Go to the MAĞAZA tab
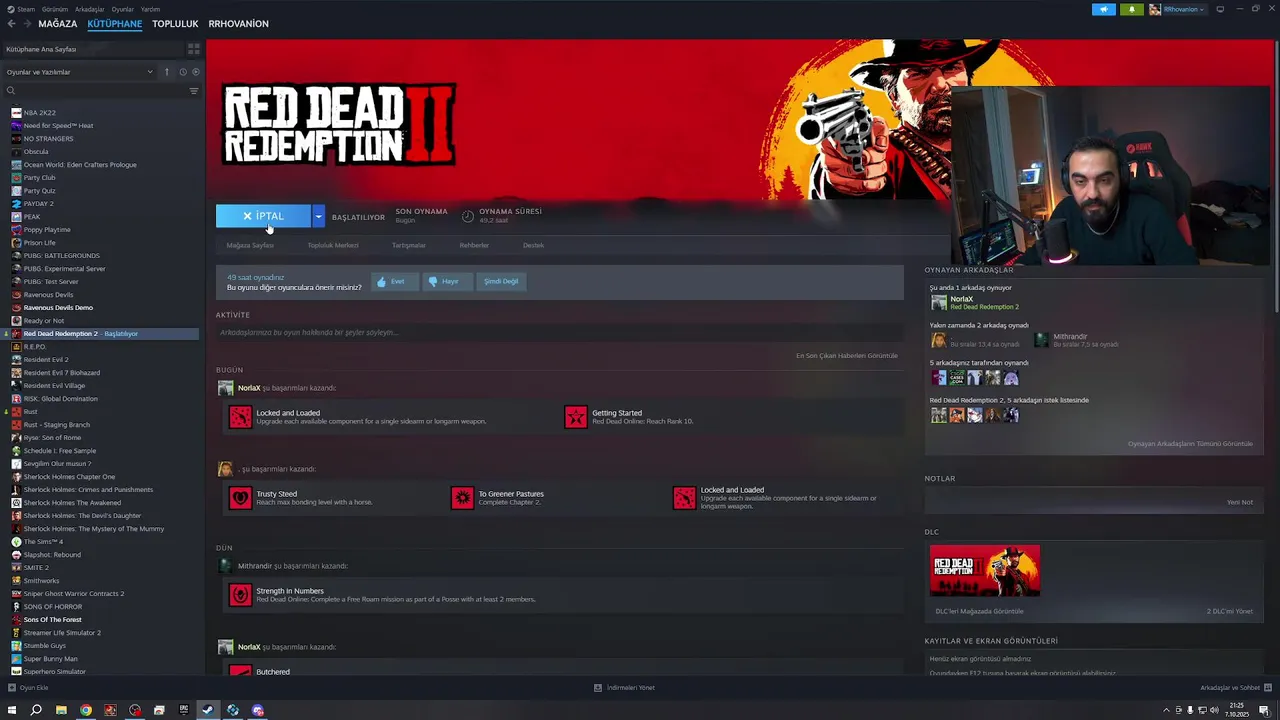 coord(58,24)
